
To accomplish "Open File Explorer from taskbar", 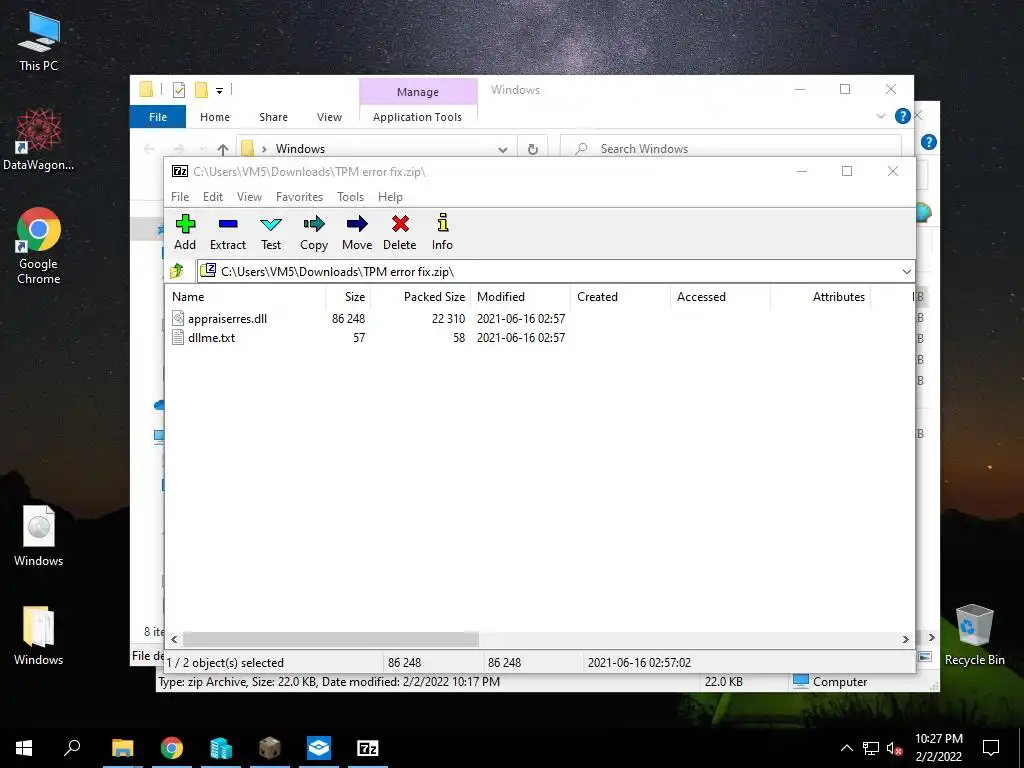I will tap(123, 748).
